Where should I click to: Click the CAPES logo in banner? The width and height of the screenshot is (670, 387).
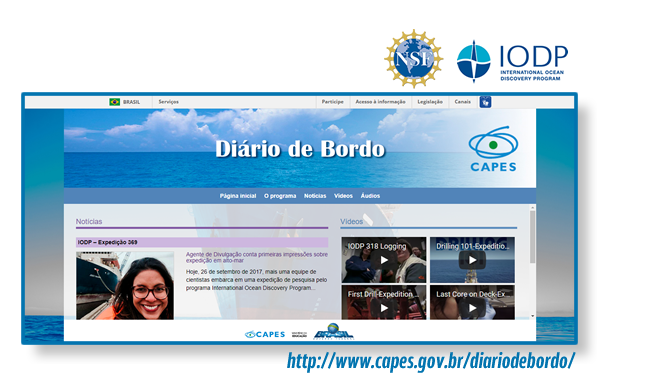tap(493, 149)
